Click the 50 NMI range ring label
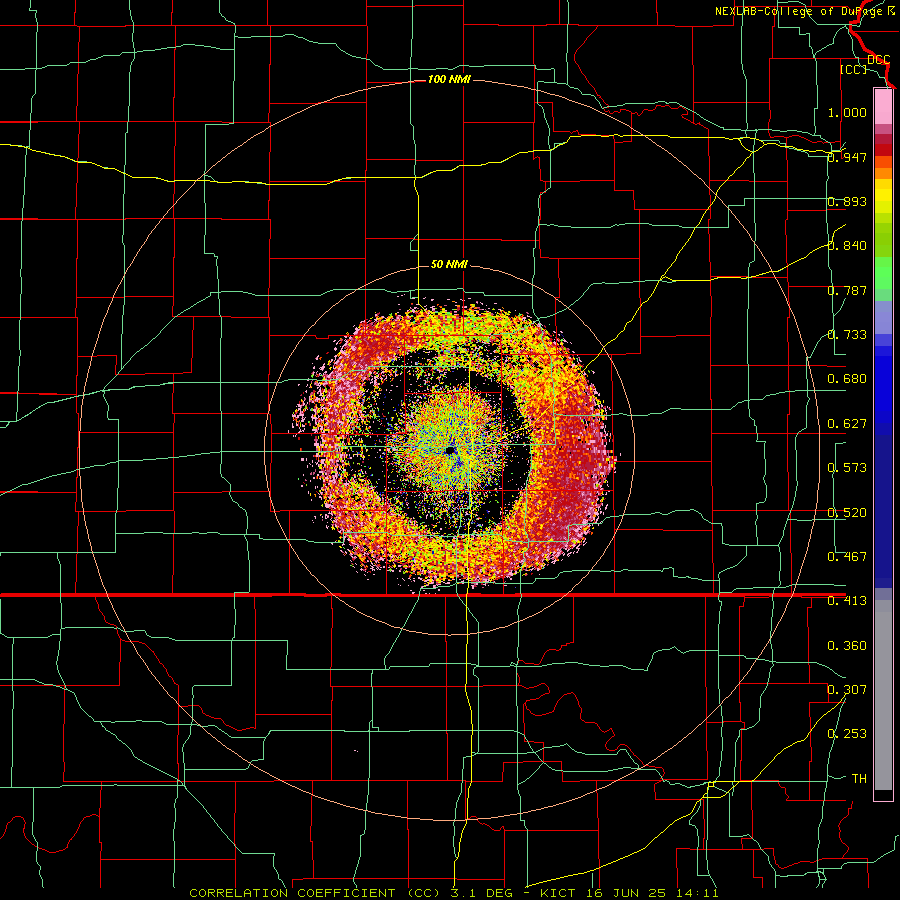Image resolution: width=900 pixels, height=900 pixels. 449,264
